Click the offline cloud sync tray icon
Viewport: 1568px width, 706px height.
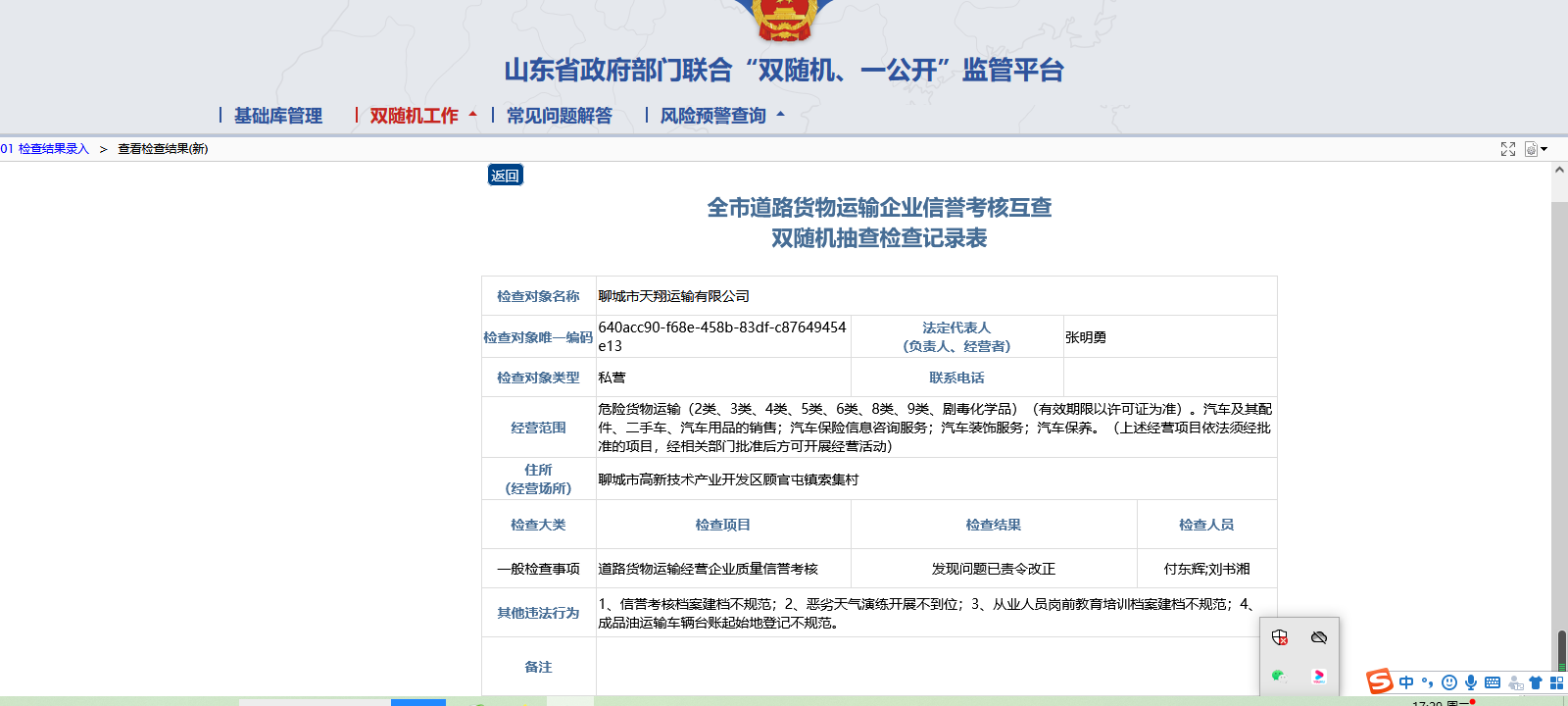click(x=1319, y=637)
